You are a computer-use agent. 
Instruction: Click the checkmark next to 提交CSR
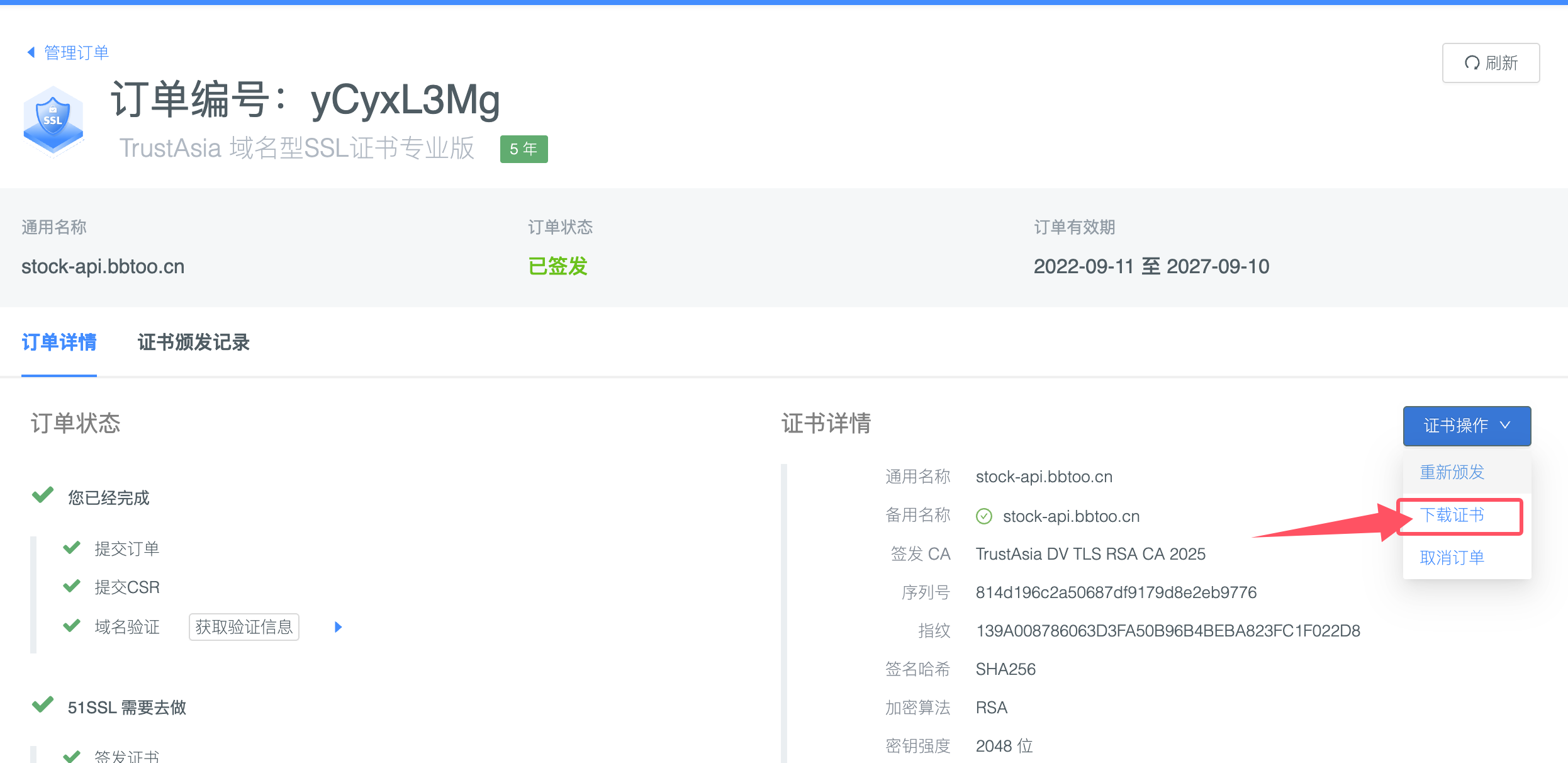click(x=72, y=586)
